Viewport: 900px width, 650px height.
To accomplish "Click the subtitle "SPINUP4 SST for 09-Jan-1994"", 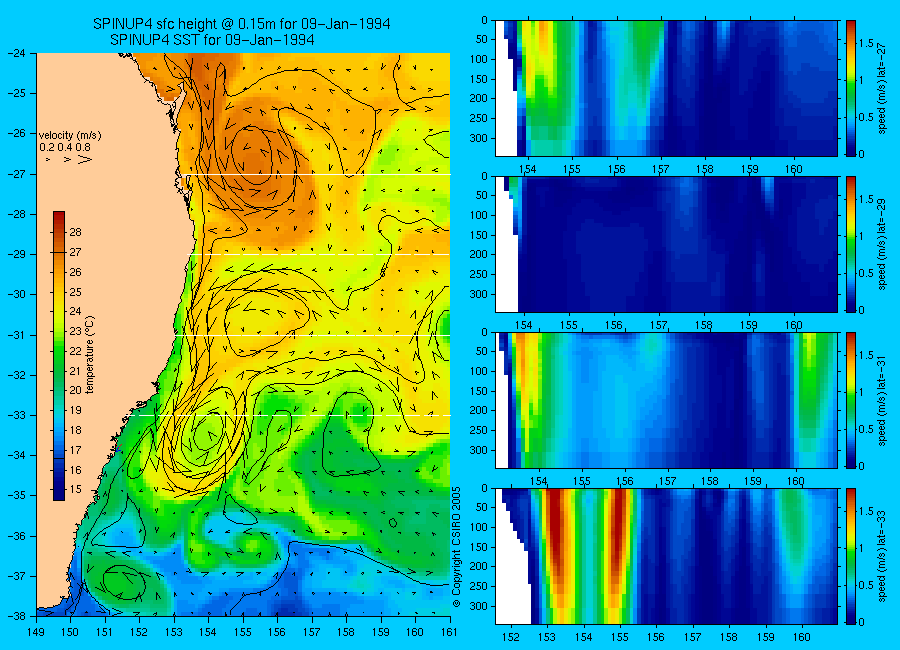I will [212, 40].
